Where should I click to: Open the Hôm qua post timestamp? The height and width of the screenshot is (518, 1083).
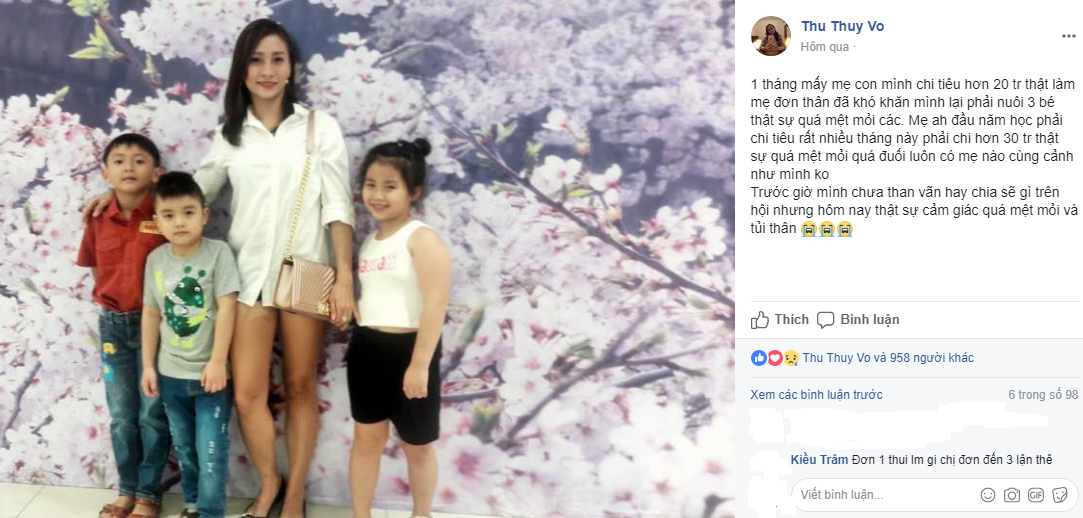pos(825,47)
